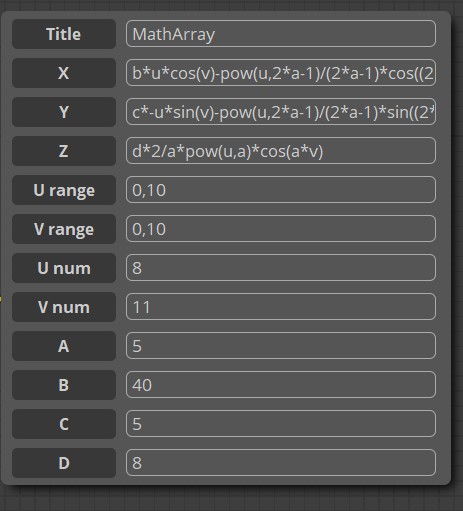The width and height of the screenshot is (463, 511).
Task: Click the V num label
Action: [x=64, y=307]
